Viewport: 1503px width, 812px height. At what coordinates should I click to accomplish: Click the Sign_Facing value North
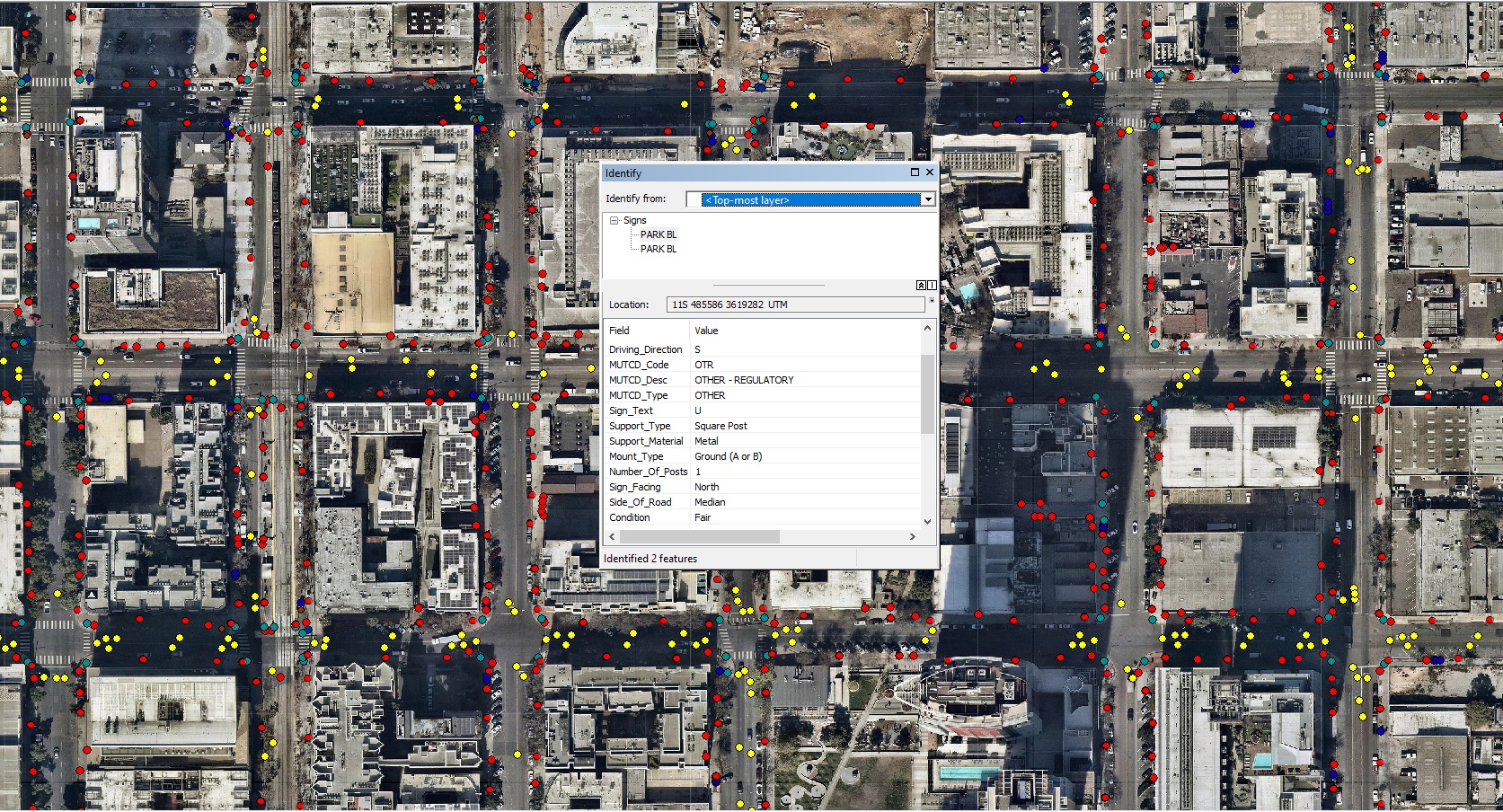(706, 487)
